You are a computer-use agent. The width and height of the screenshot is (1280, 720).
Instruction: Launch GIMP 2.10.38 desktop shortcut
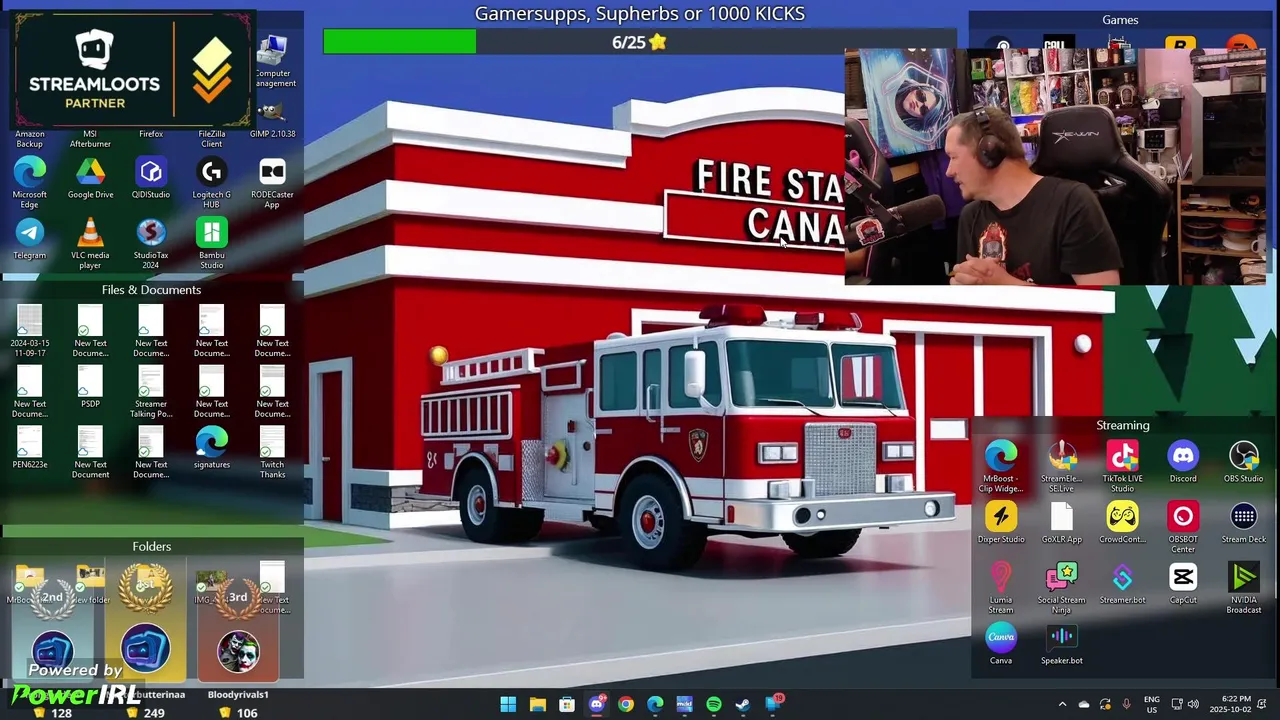coord(272,120)
